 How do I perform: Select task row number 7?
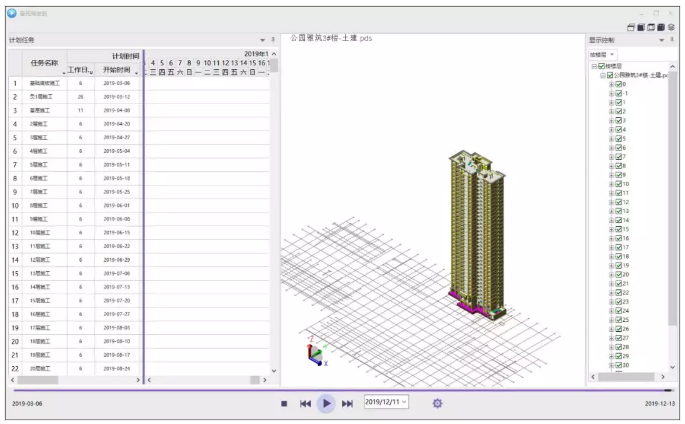click(x=15, y=165)
